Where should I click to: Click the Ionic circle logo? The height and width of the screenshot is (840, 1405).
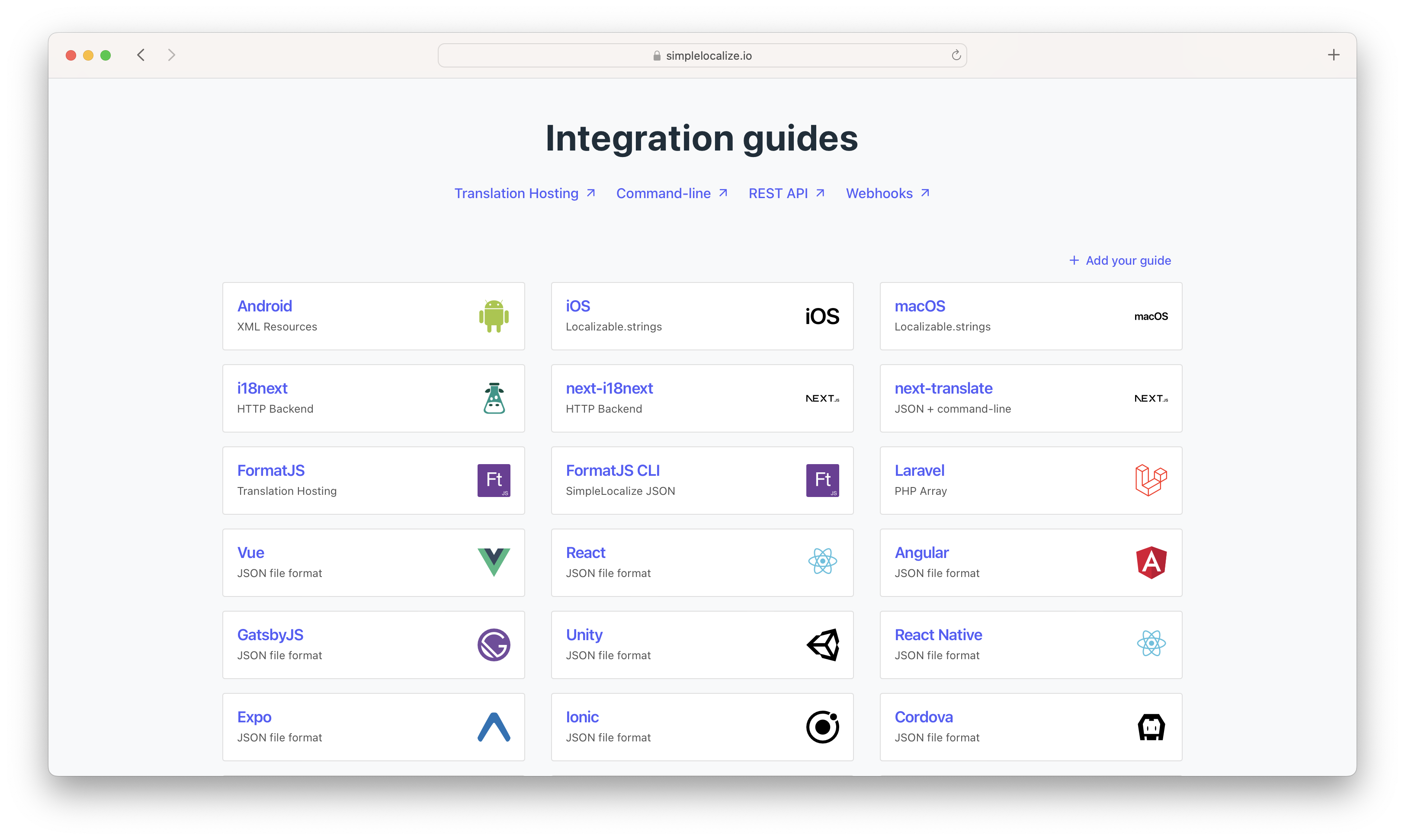pyautogui.click(x=822, y=727)
